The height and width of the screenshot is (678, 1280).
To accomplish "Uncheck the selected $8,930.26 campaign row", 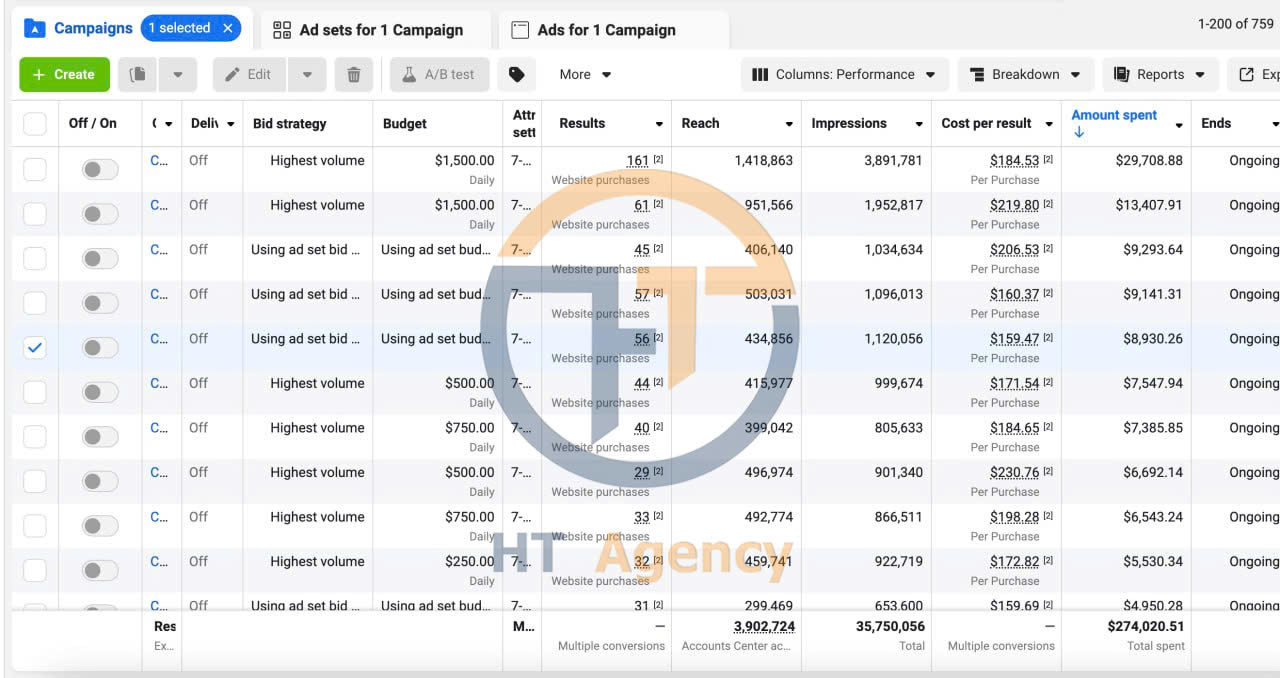I will [x=35, y=347].
